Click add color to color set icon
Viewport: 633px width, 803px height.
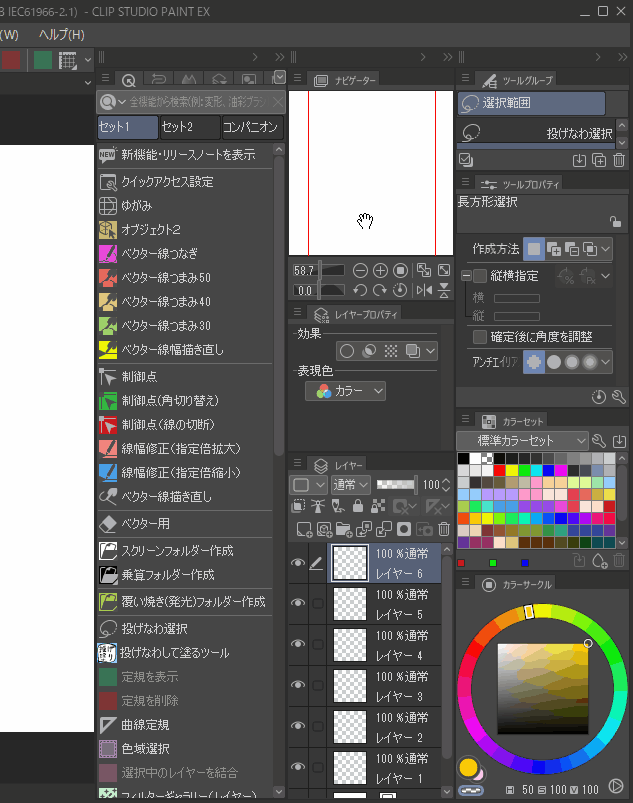pos(599,562)
